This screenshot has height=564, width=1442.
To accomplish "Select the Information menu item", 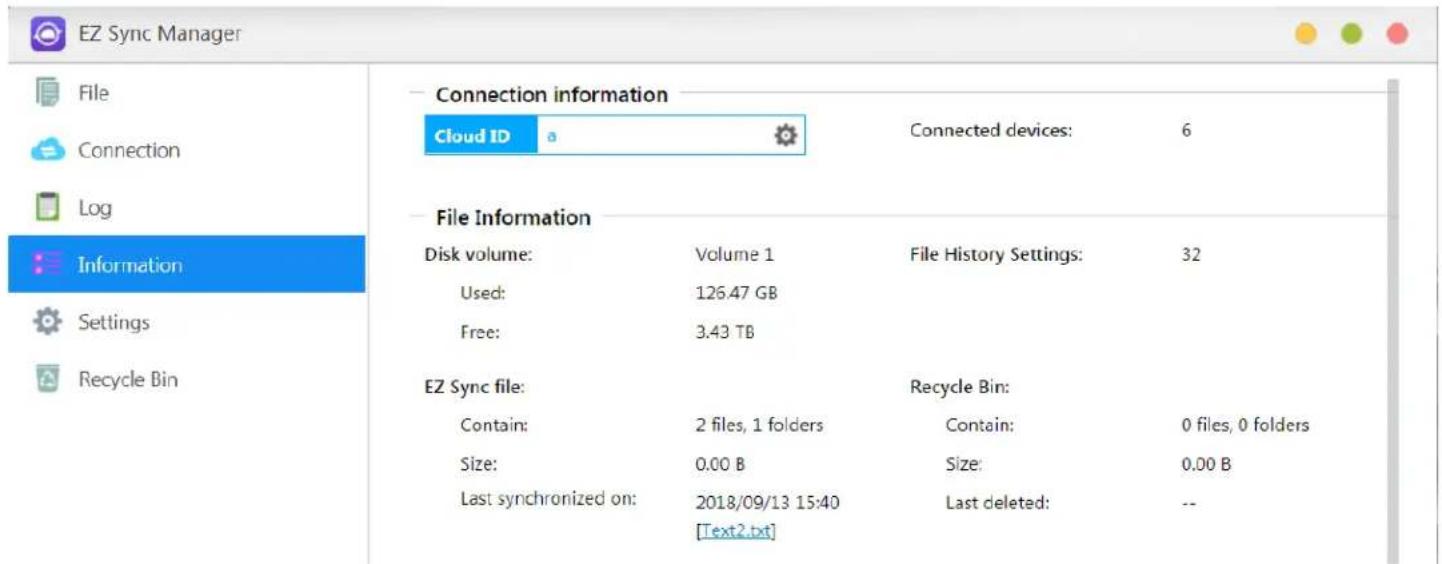I will coord(187,265).
